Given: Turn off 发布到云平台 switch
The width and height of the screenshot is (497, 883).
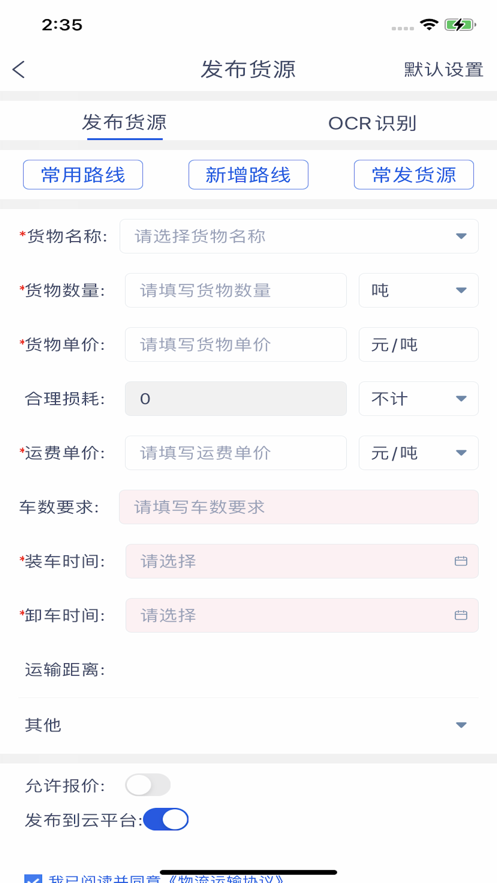Looking at the screenshot, I should click(x=165, y=819).
